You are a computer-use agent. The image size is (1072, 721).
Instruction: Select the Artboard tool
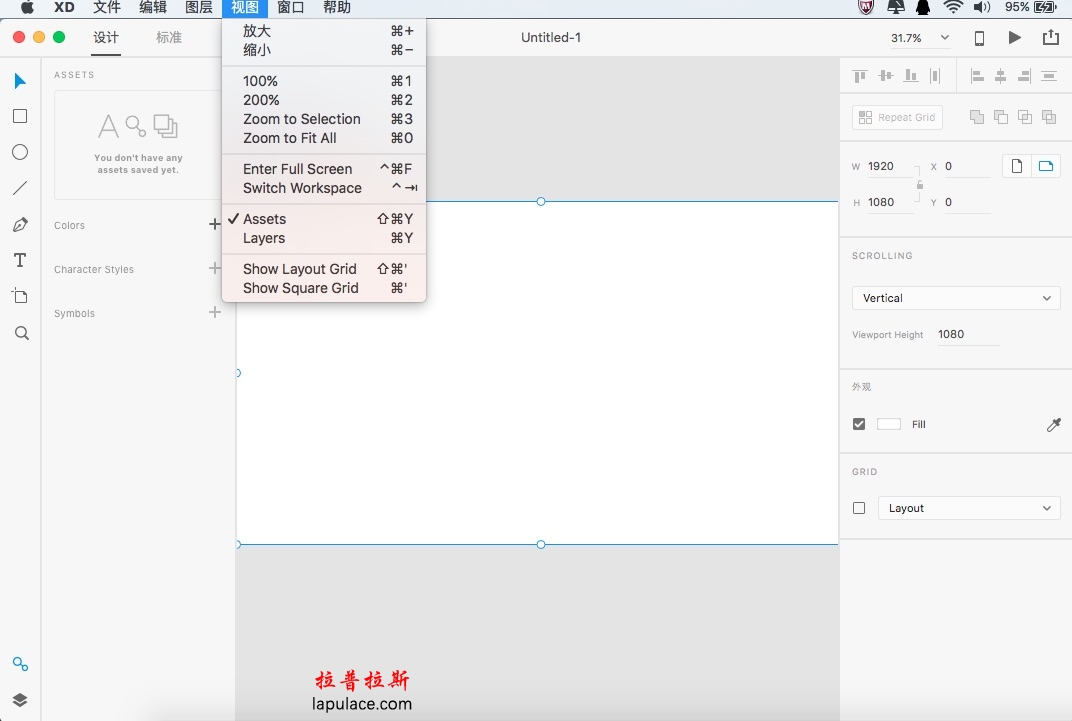click(20, 296)
